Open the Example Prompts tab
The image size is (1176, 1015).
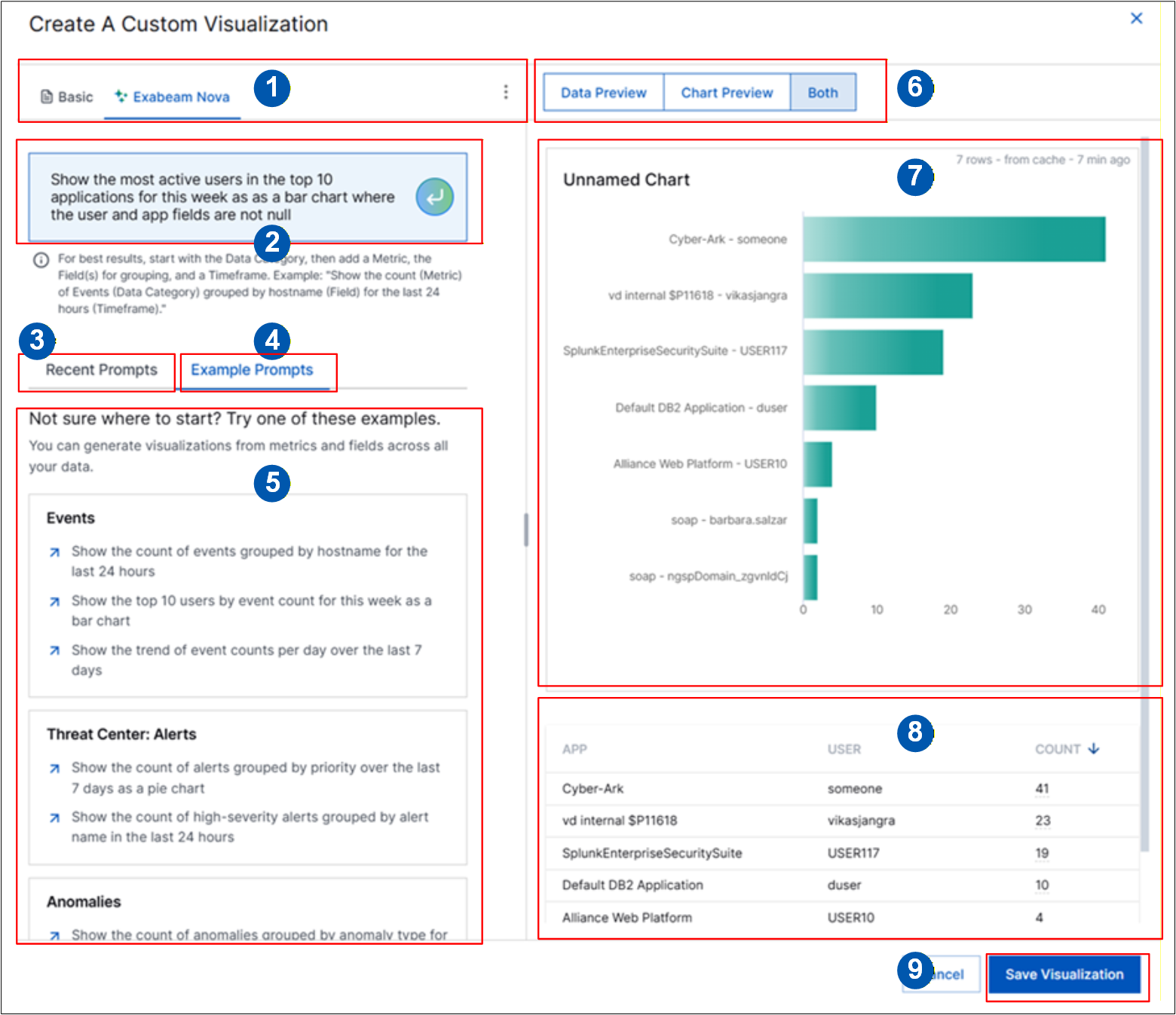point(252,370)
